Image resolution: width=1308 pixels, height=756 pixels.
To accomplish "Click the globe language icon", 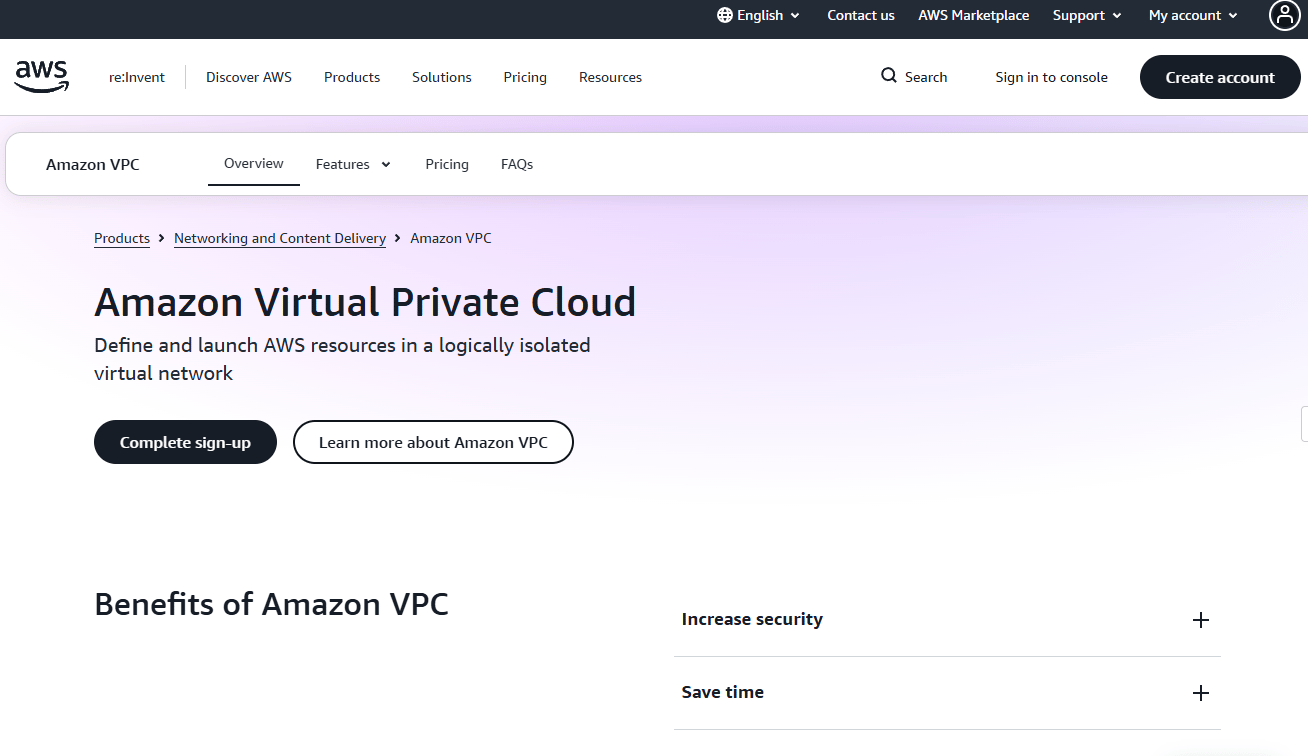I will (x=725, y=15).
